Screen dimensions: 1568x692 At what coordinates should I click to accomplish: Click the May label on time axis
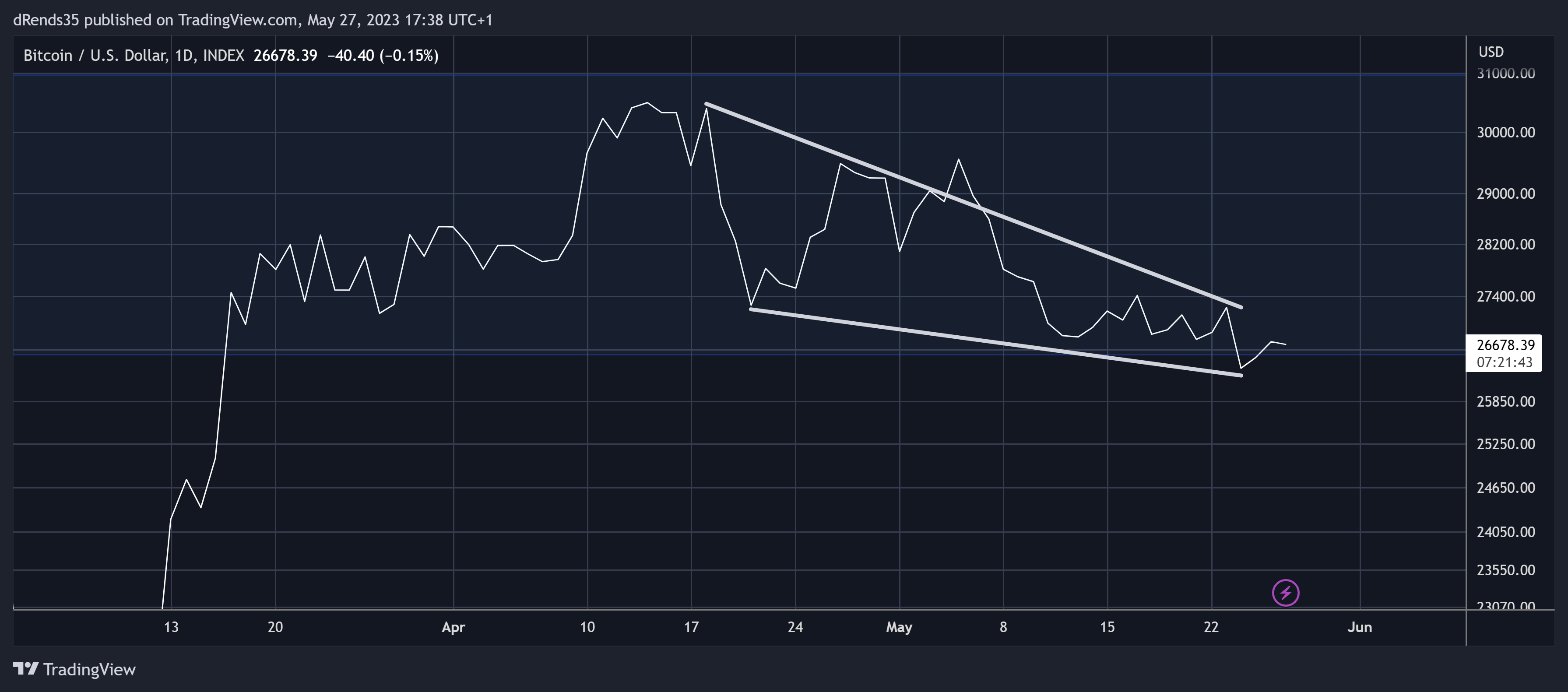tap(899, 627)
